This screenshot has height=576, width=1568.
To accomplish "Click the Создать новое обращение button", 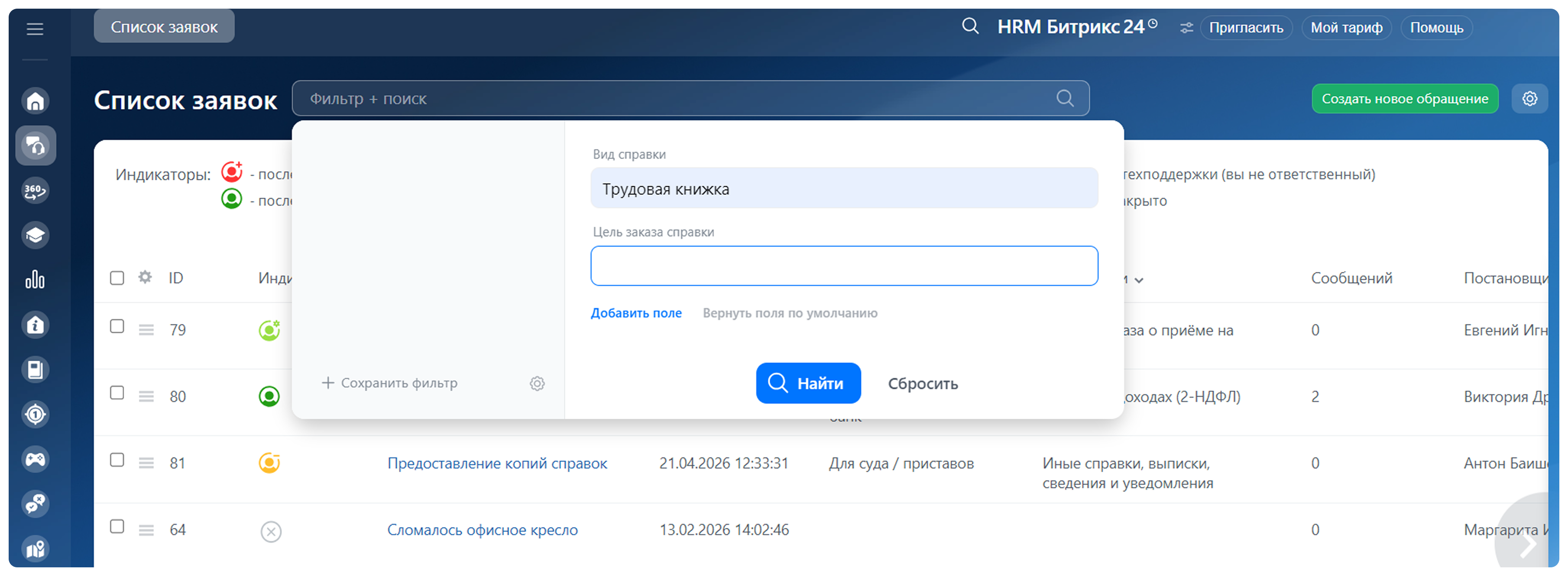I will (1405, 98).
